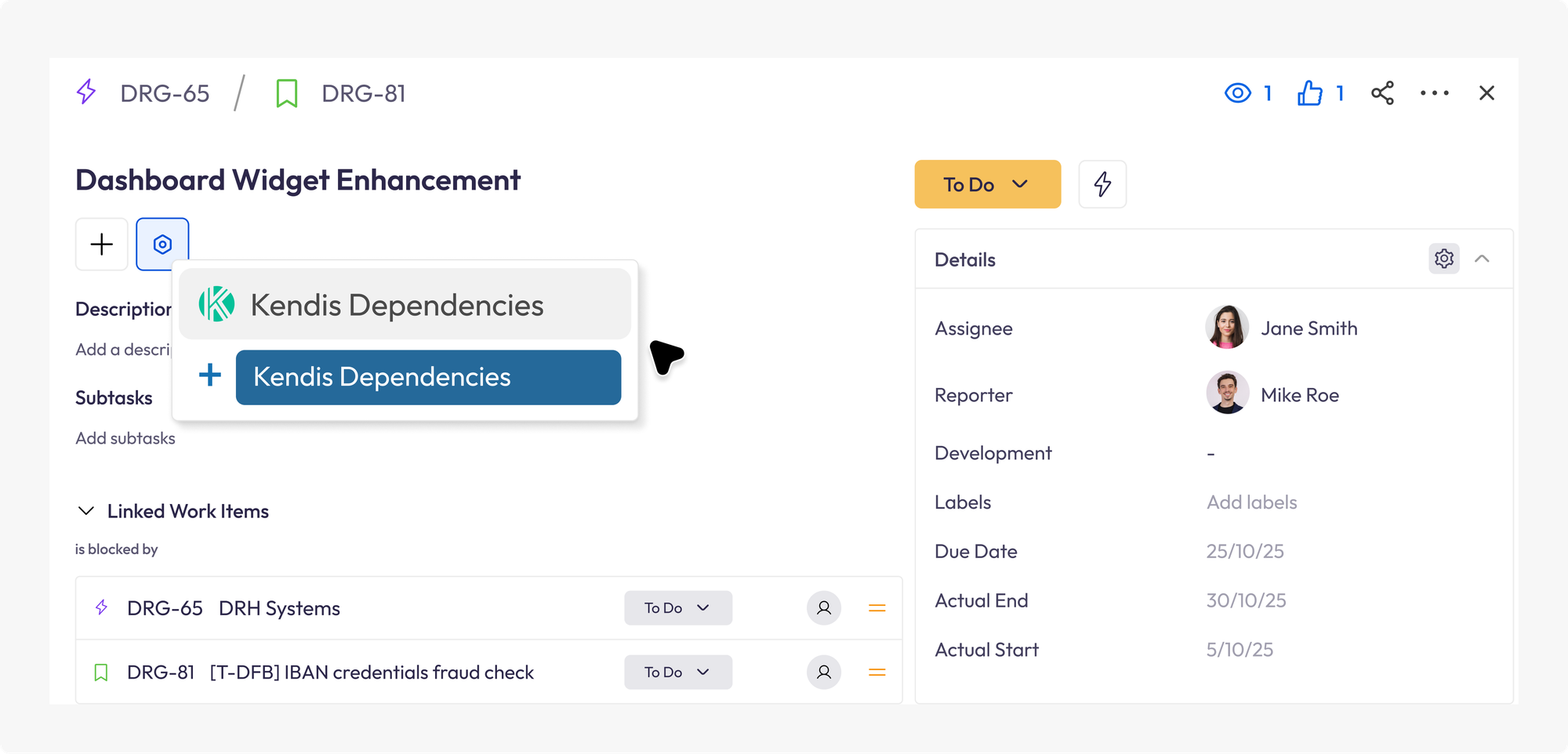Click the blue hexagon apps icon
Viewport: 1568px width, 754px height.
[x=162, y=244]
